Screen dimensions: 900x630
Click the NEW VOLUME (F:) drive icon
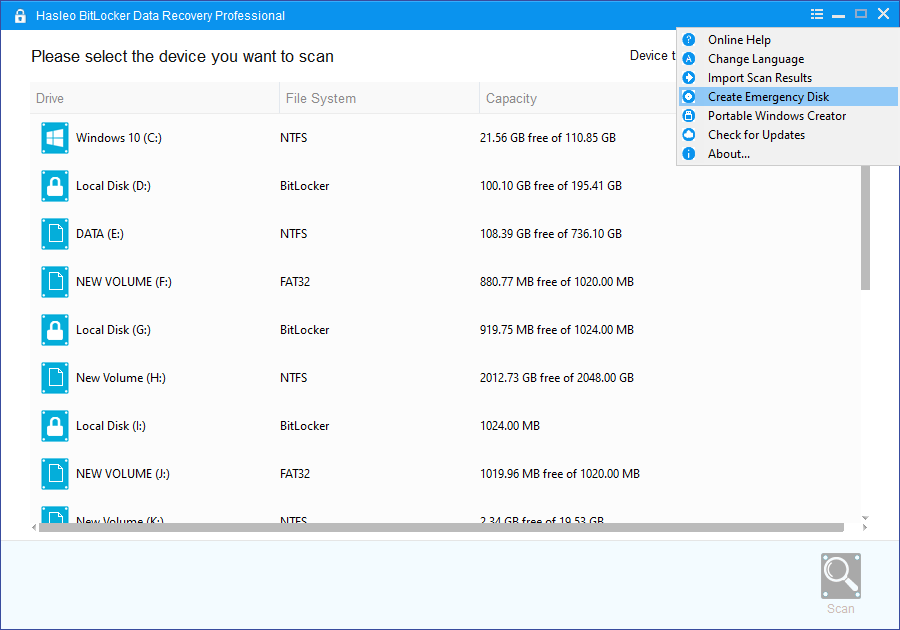pyautogui.click(x=55, y=282)
